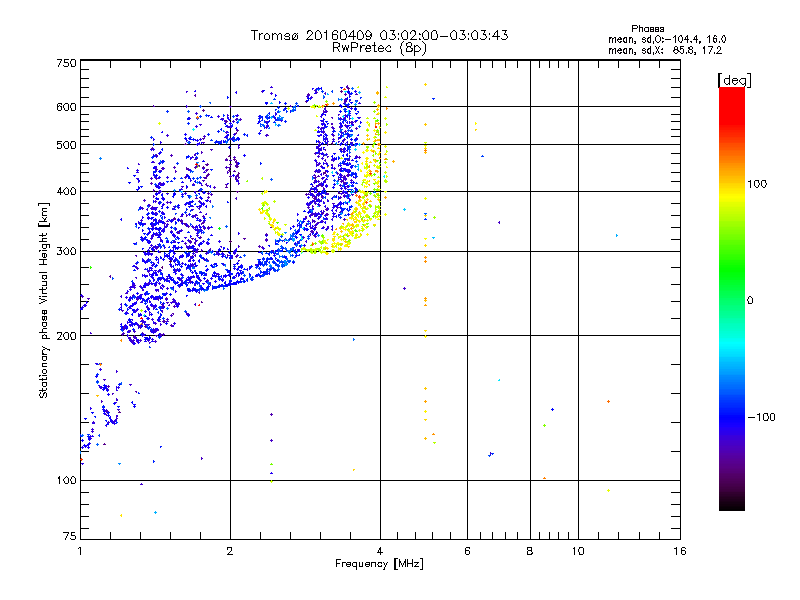Click the '500' y-axis tick label
Image resolution: width=800 pixels, height=600 pixels.
point(66,145)
